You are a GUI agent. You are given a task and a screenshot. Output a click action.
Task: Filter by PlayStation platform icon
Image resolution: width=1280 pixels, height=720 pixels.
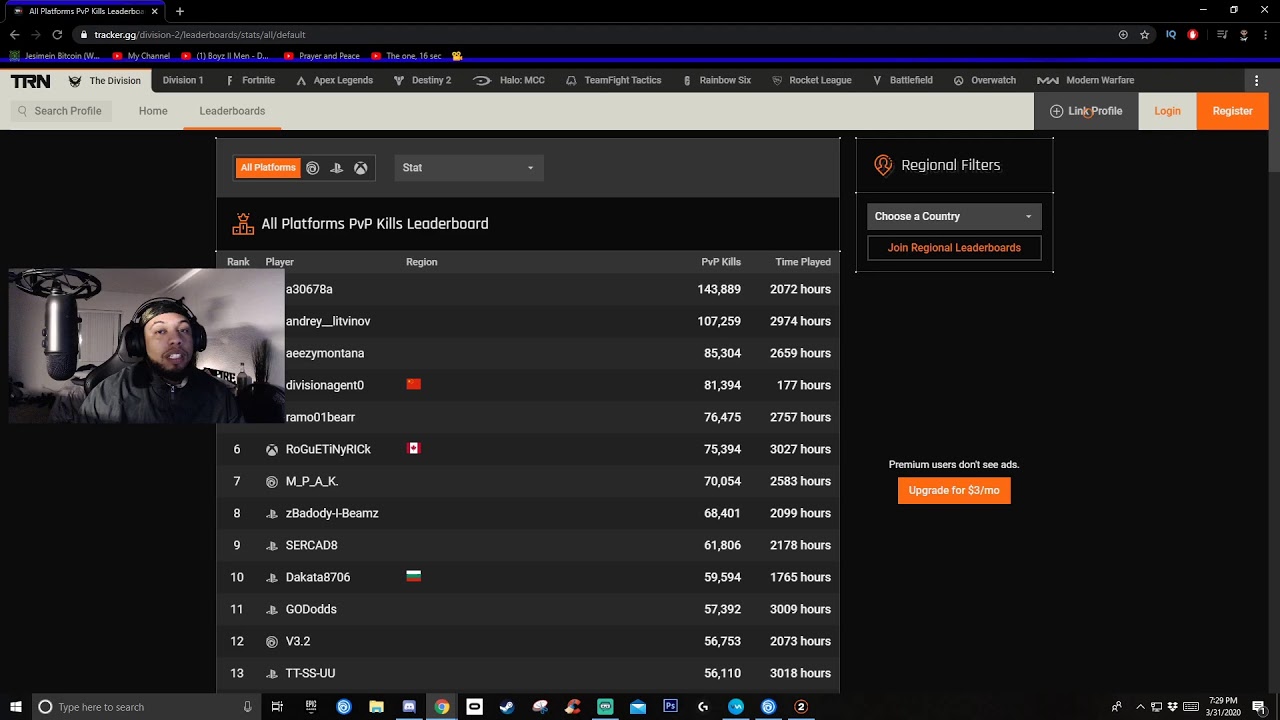tap(336, 168)
